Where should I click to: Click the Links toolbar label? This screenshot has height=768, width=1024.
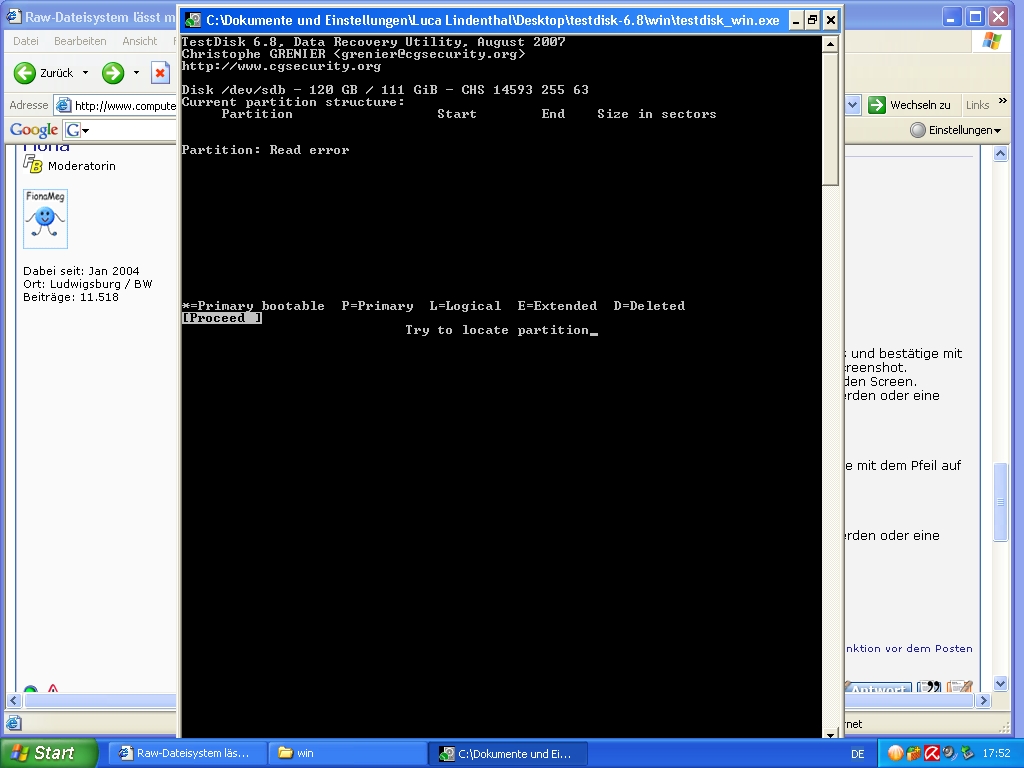[977, 105]
